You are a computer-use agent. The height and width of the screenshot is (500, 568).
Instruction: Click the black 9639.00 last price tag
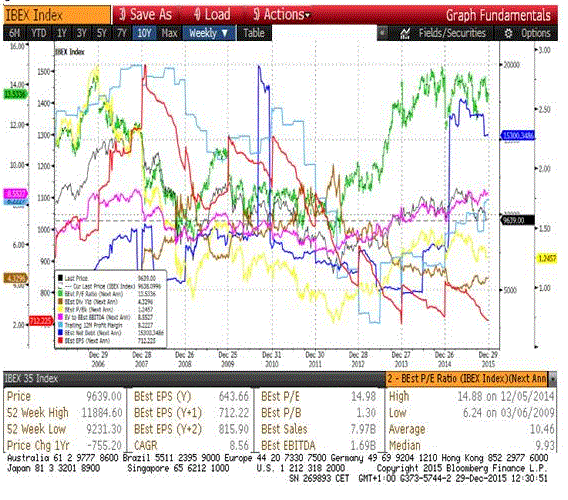(518, 220)
